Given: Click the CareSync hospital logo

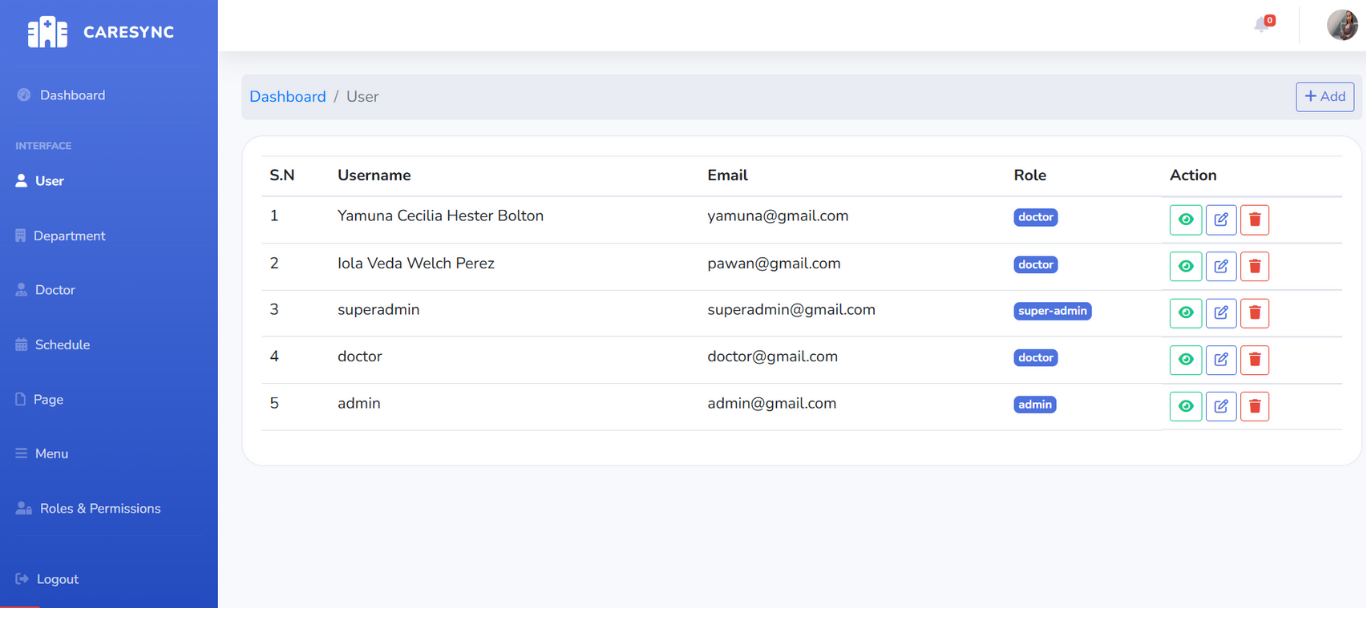Looking at the screenshot, I should click(47, 32).
